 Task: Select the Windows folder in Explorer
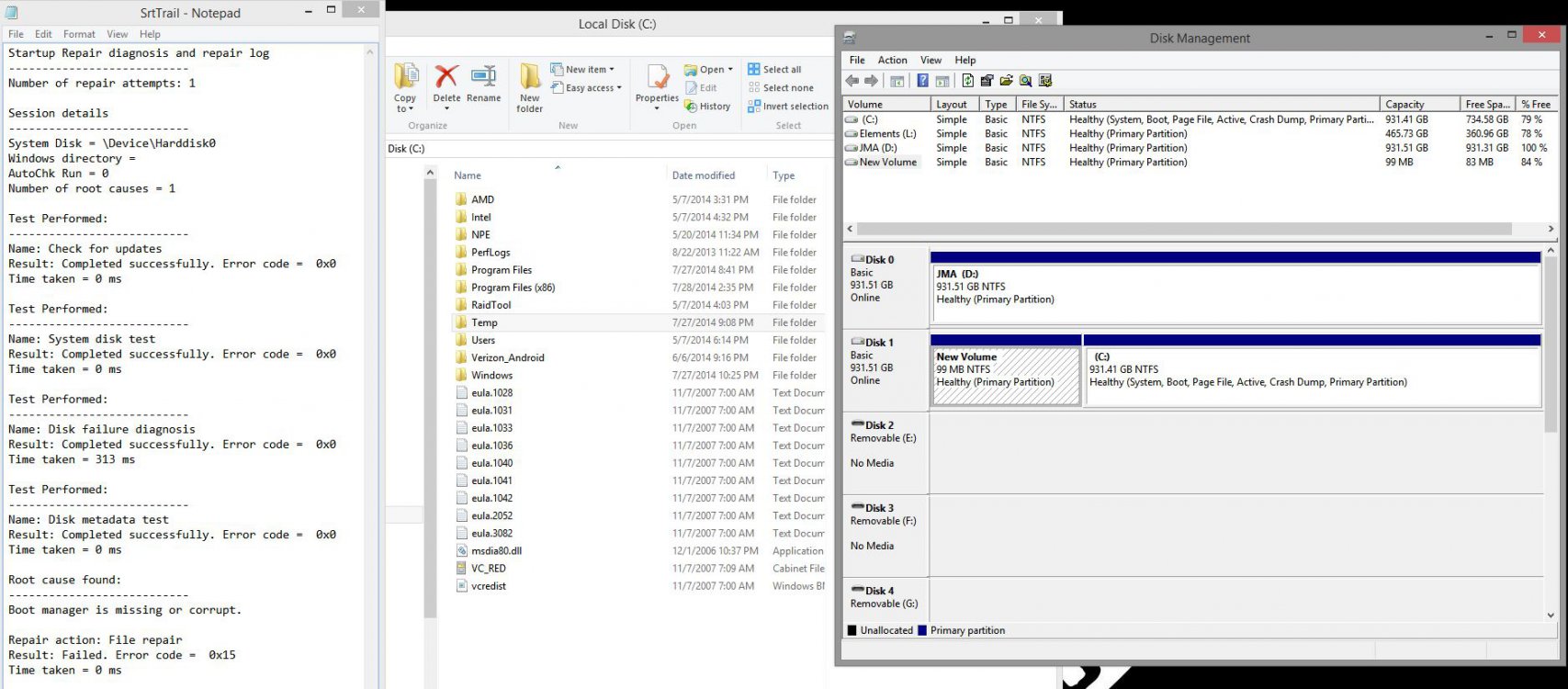[492, 376]
